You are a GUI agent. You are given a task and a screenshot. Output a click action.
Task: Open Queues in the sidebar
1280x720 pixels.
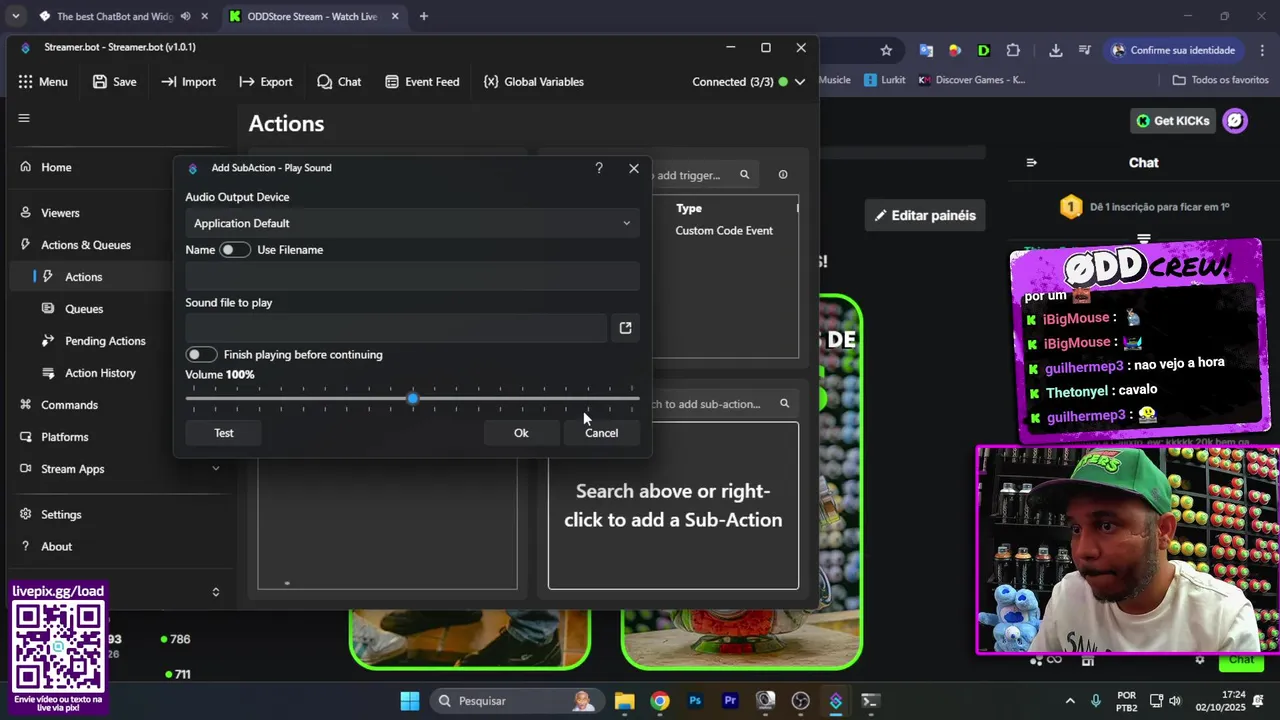tap(84, 309)
